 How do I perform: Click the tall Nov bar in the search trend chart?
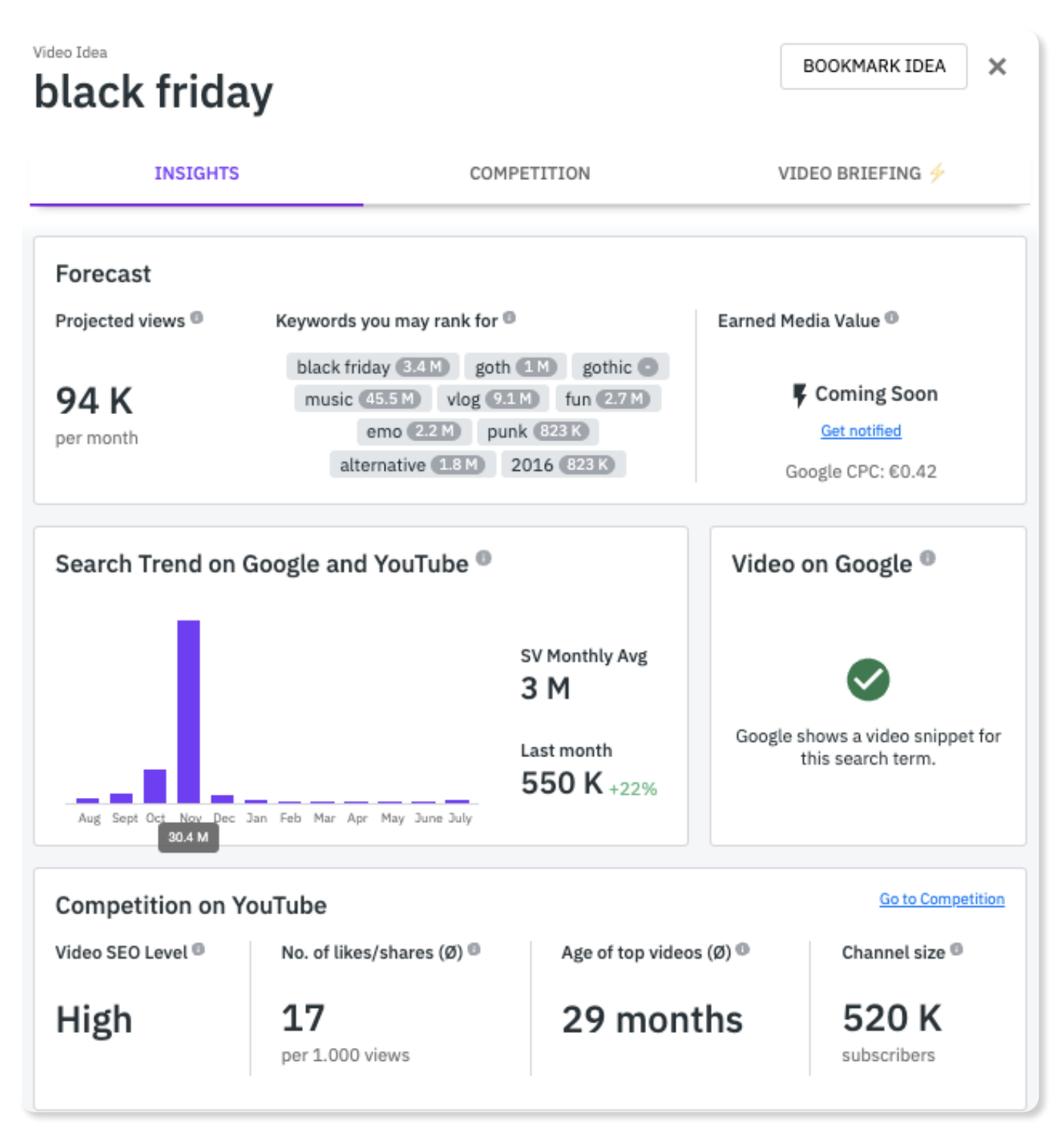click(189, 711)
